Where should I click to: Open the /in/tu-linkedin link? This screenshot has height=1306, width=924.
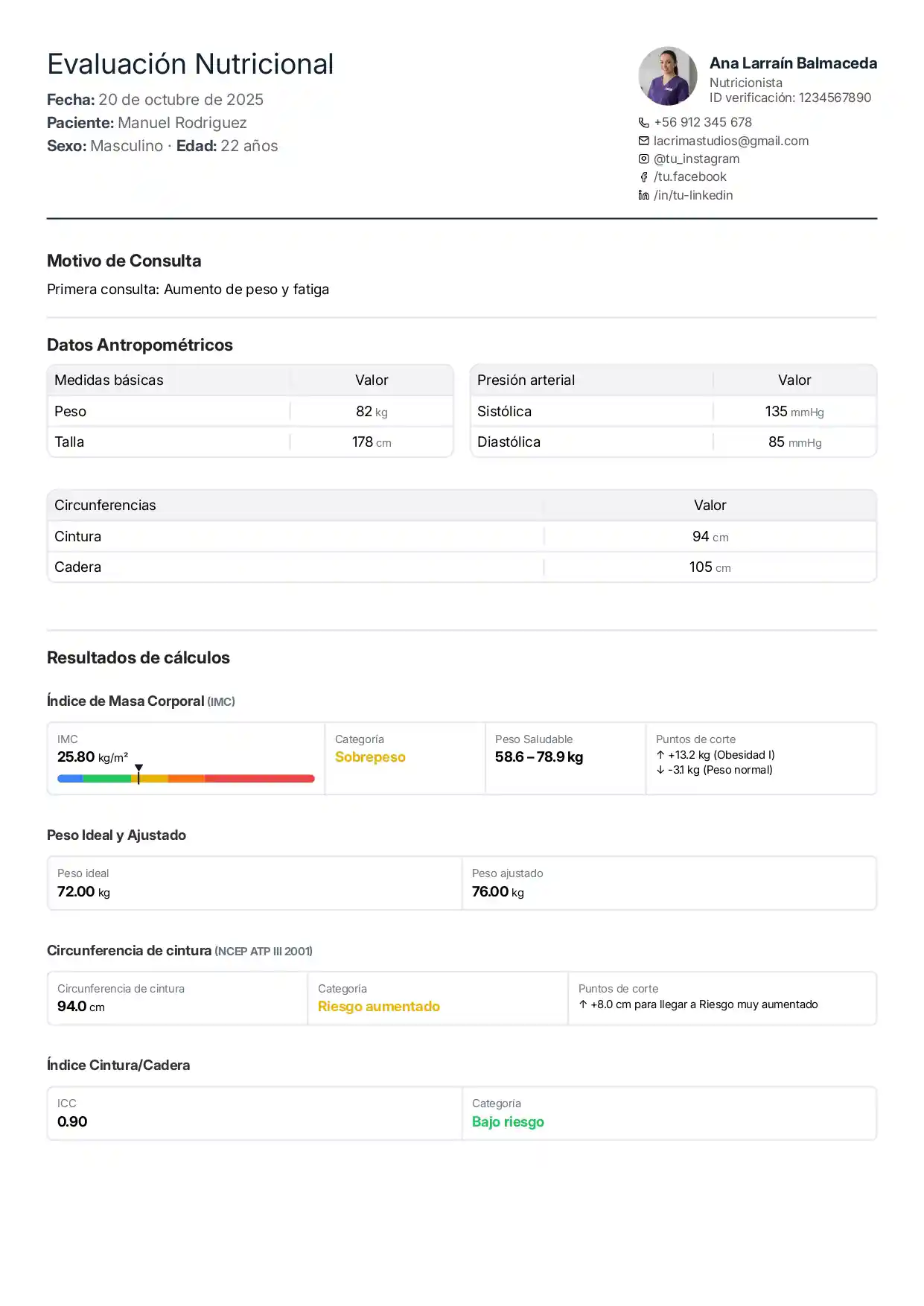point(692,195)
